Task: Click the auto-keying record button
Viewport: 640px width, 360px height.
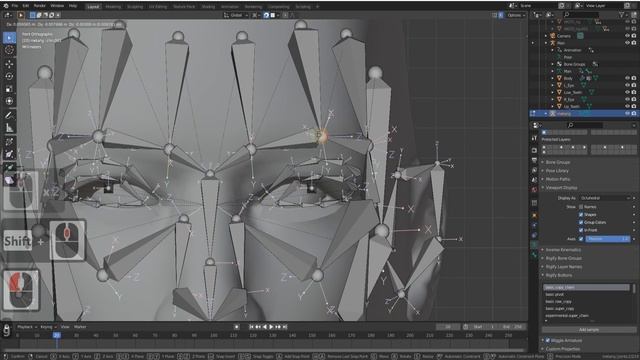Action: (x=236, y=327)
